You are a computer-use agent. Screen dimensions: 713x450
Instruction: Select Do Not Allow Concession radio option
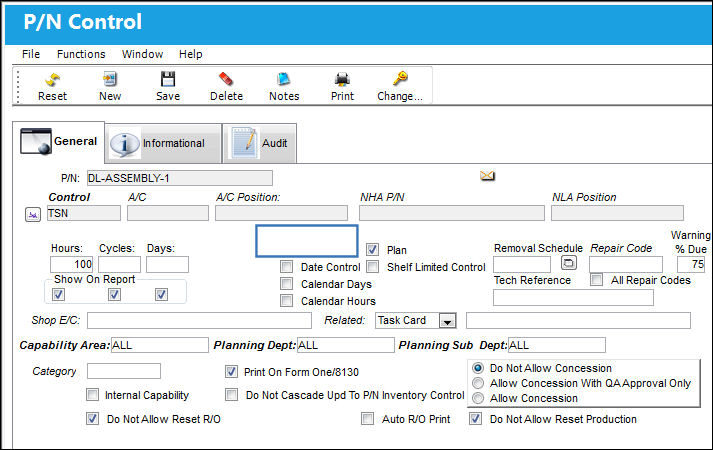(x=478, y=368)
